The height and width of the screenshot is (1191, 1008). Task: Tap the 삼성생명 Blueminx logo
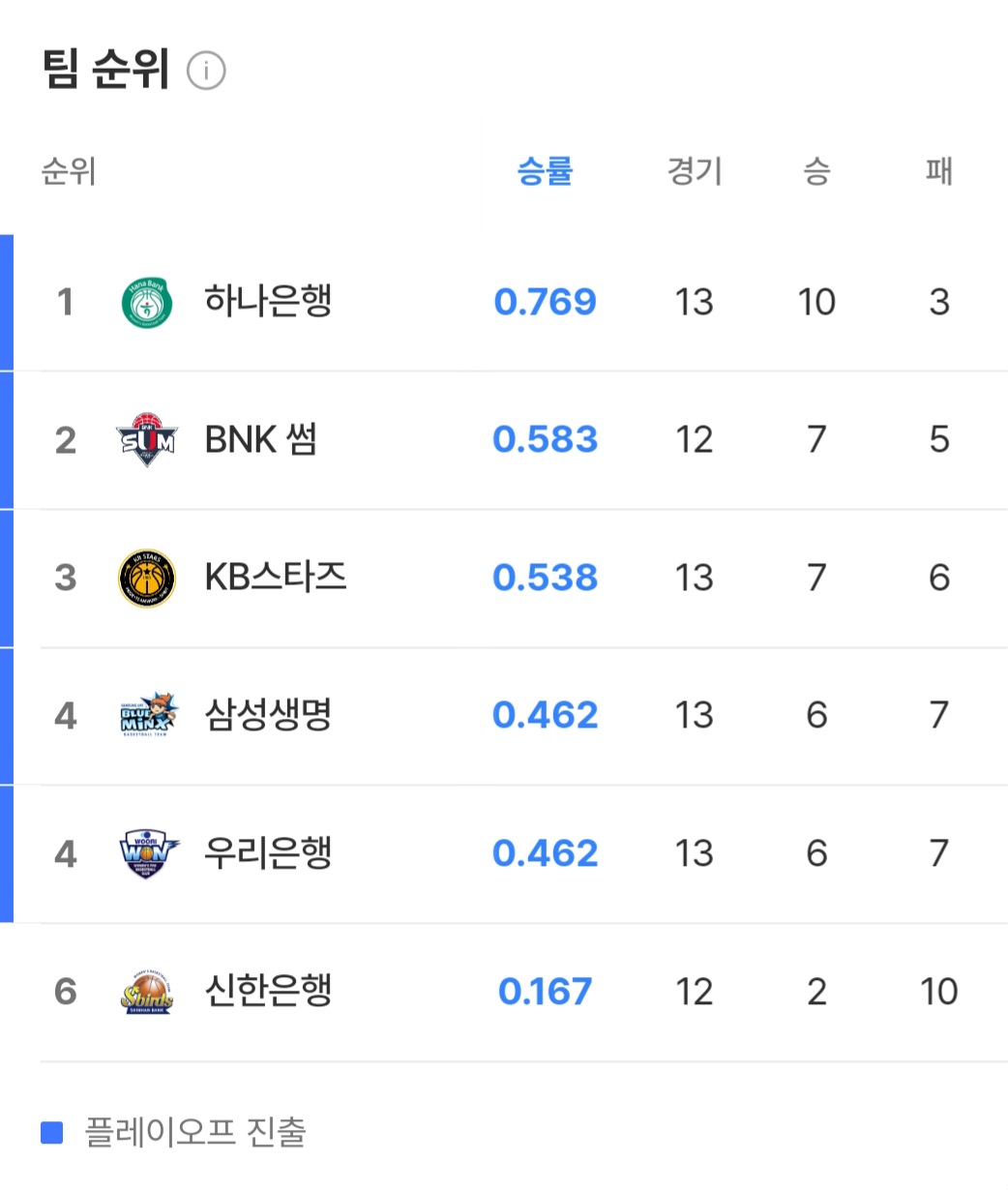coord(148,716)
